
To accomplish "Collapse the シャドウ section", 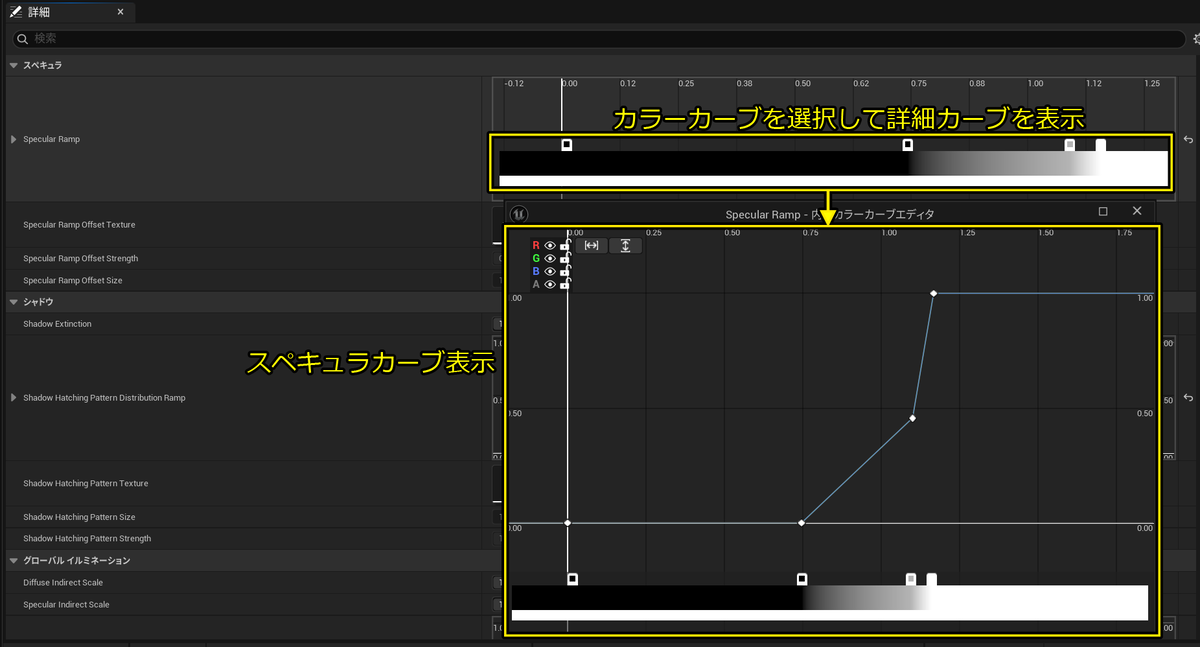I will tap(14, 301).
